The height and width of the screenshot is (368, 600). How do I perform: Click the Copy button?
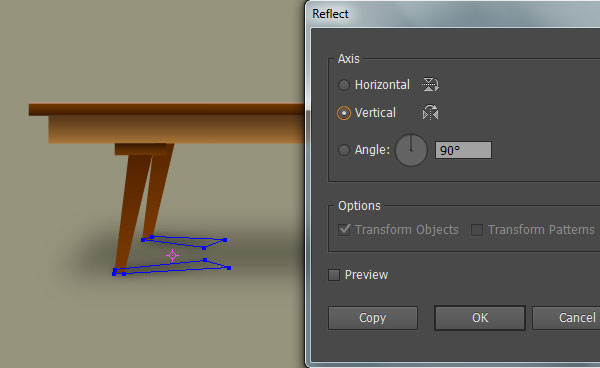(373, 318)
